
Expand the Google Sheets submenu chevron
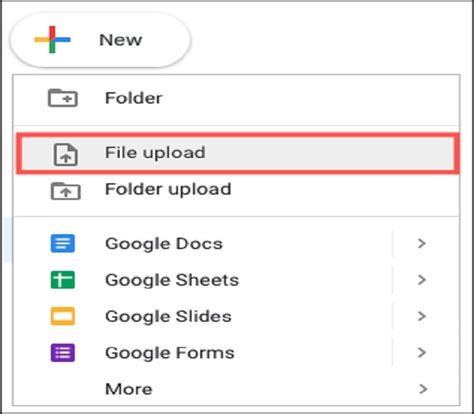coord(422,280)
